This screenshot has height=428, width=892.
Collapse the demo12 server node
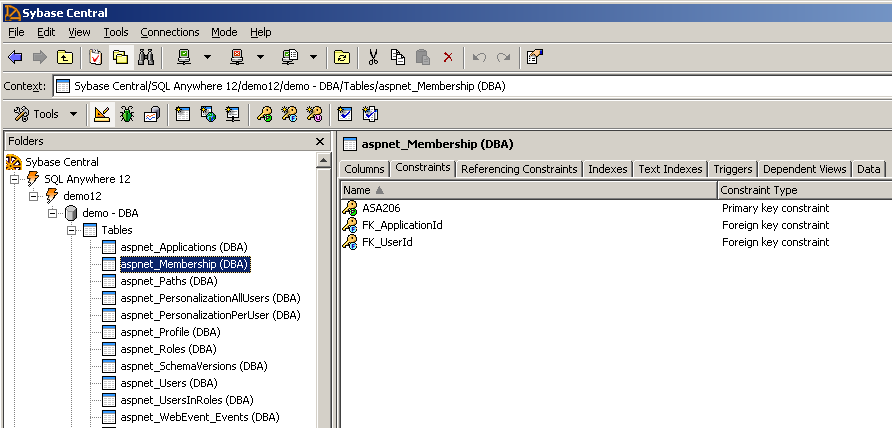tap(34, 196)
